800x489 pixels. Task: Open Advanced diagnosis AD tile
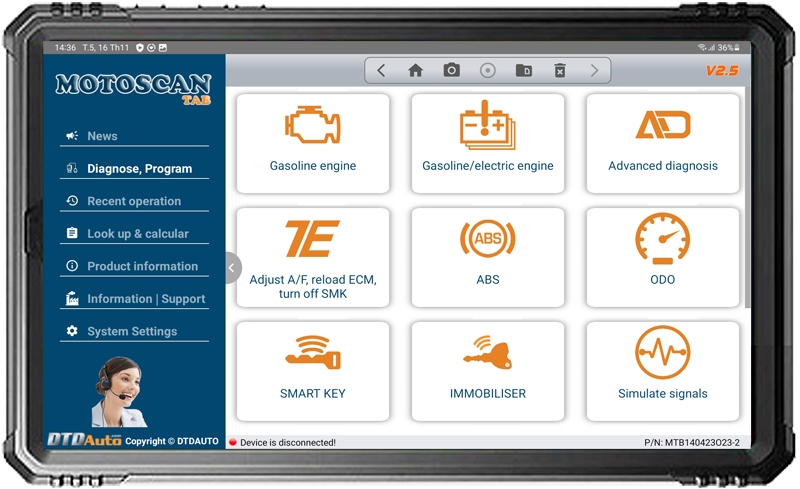click(663, 143)
